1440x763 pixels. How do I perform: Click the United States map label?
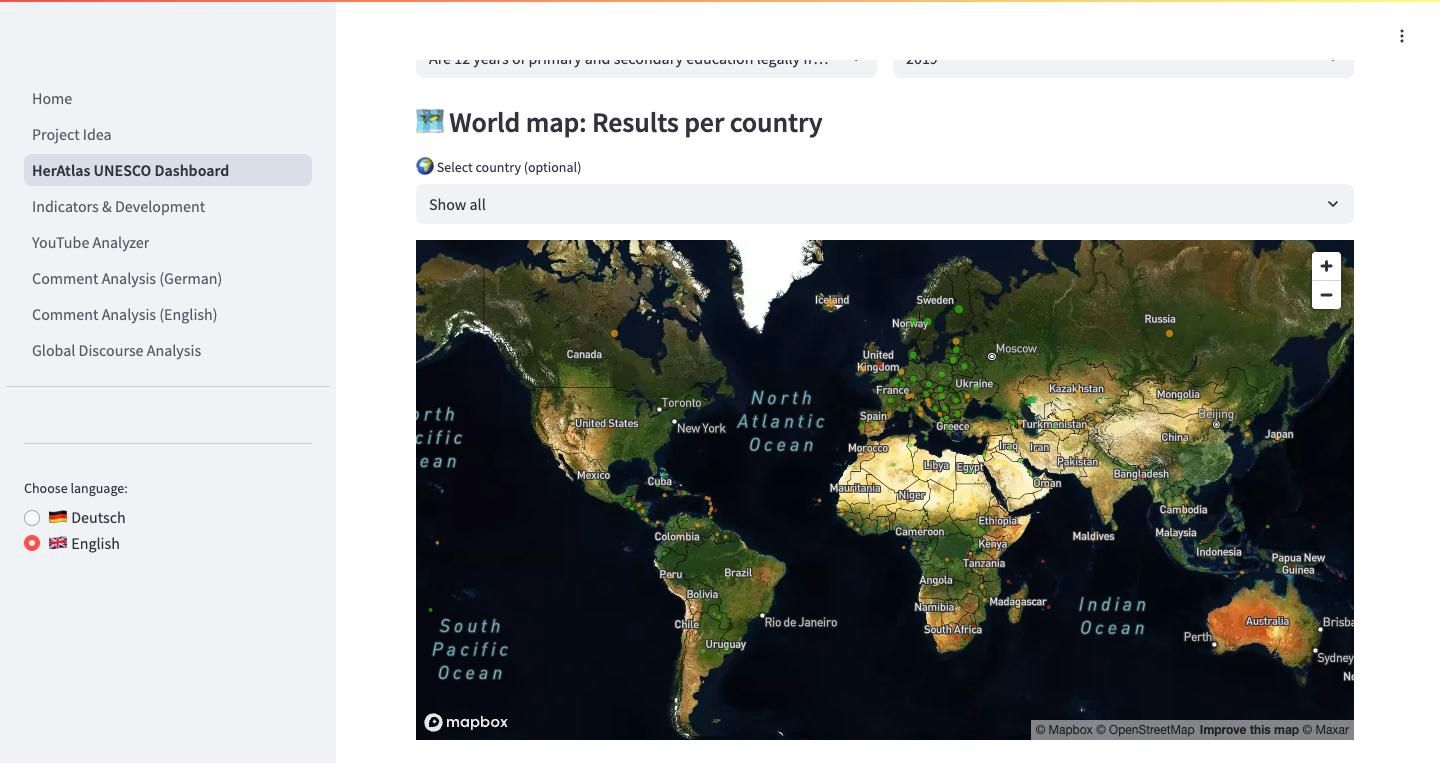point(606,423)
